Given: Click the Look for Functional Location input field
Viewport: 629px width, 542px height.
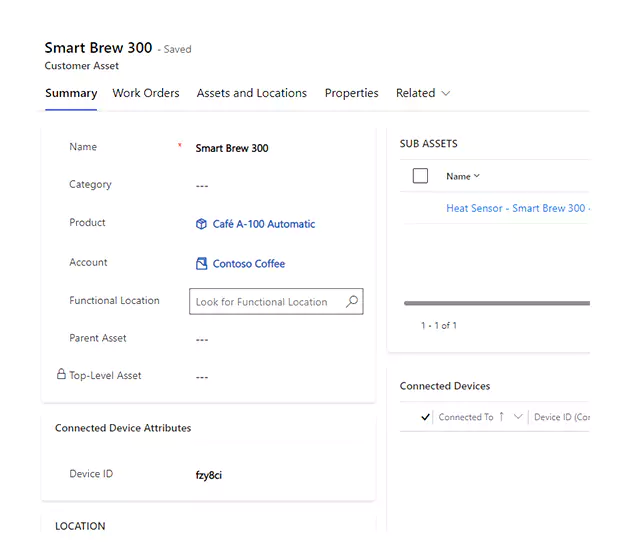Looking at the screenshot, I should [276, 301].
